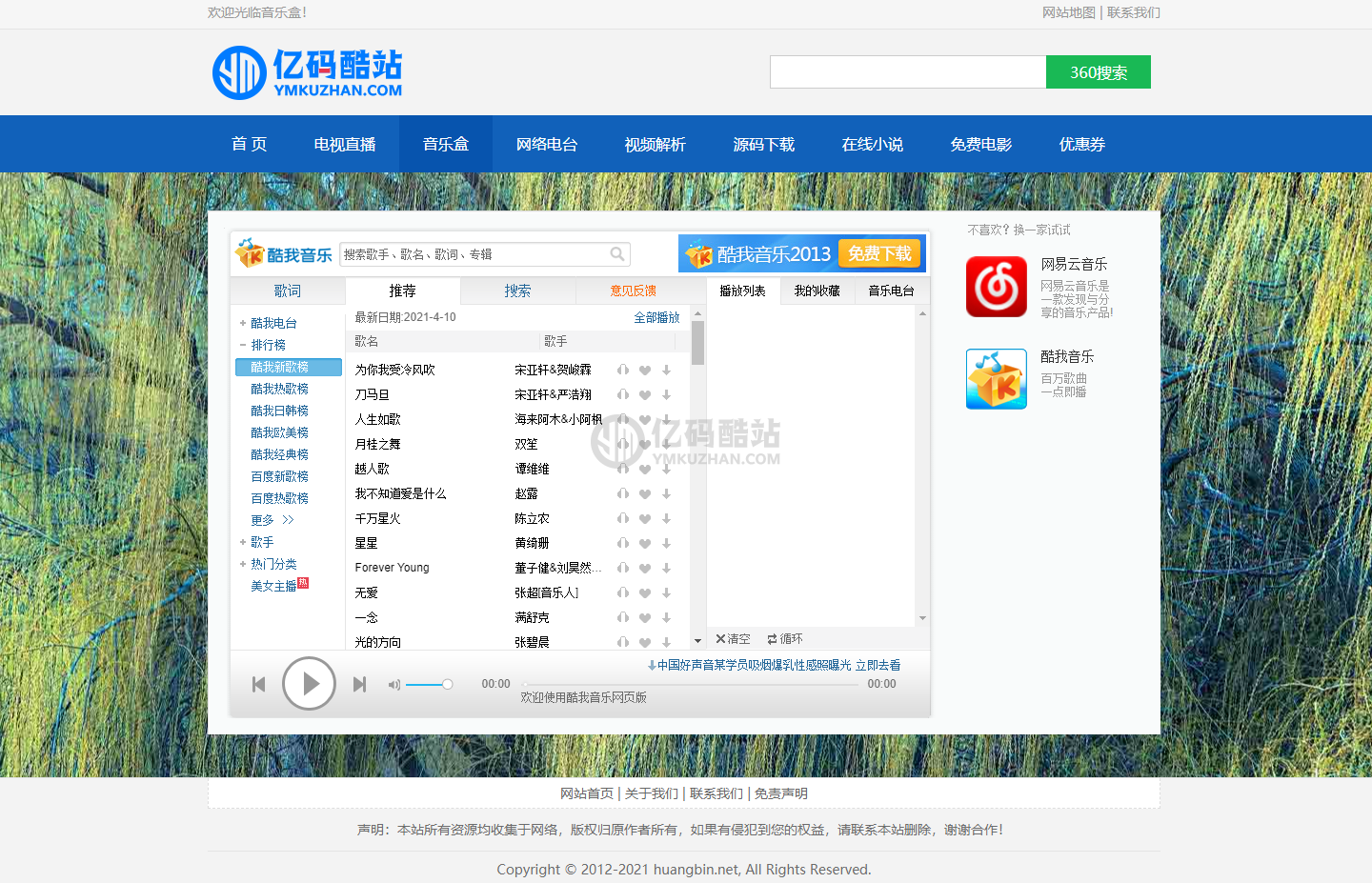Click headphone icon for 一念
The height and width of the screenshot is (883, 1372).
(x=623, y=617)
